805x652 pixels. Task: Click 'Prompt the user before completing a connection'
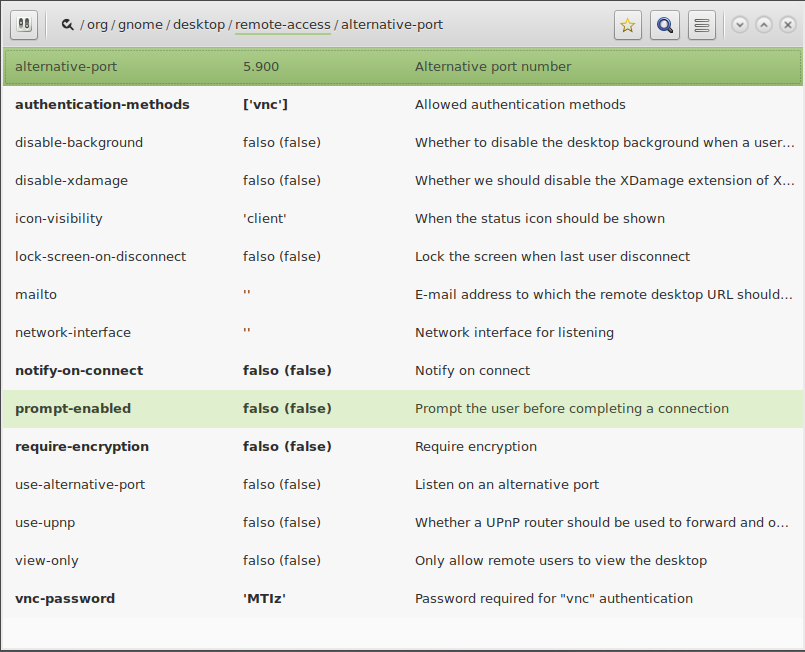click(572, 409)
